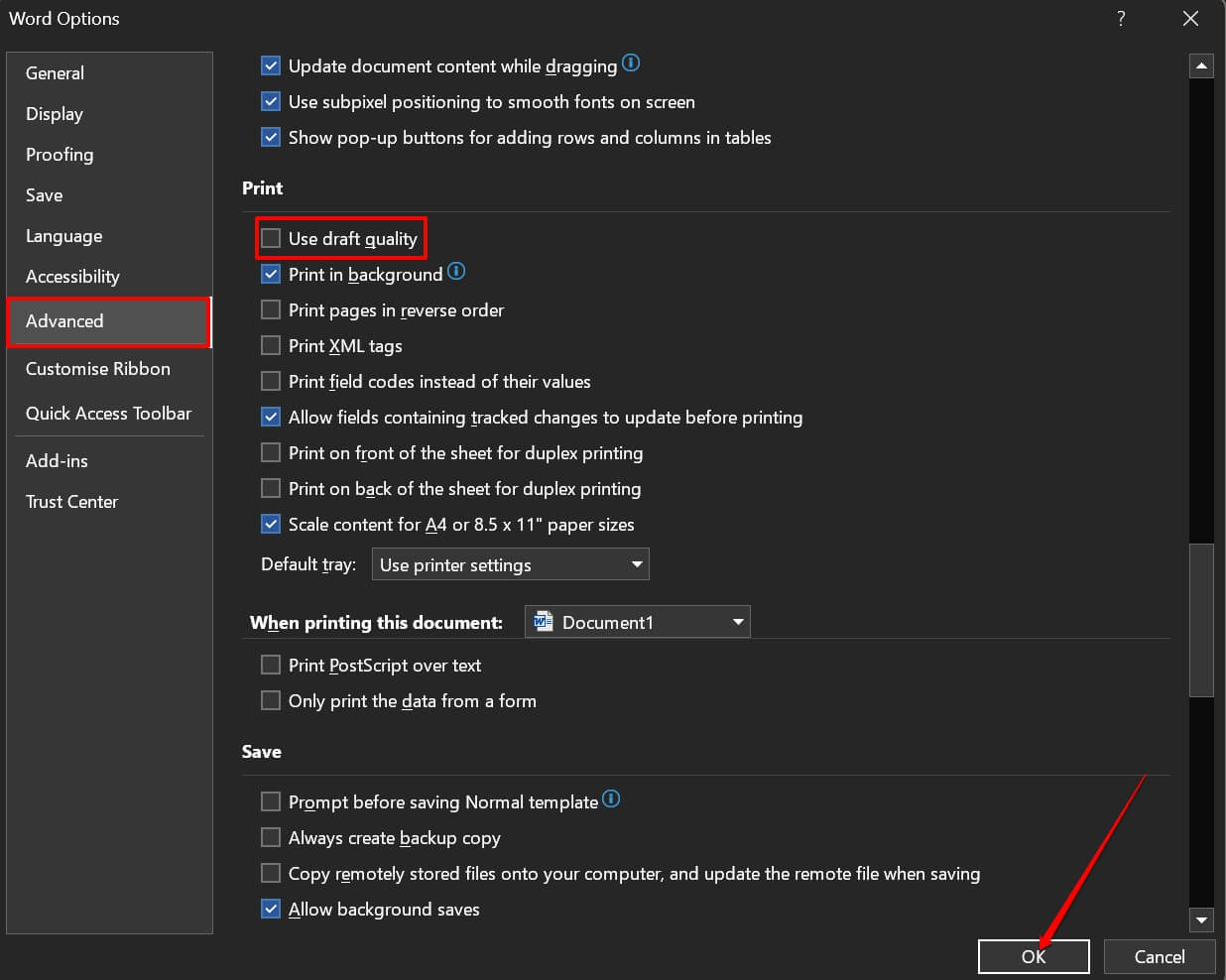This screenshot has height=980, width=1226.
Task: Open dialog help via the question mark icon
Action: (x=1120, y=18)
